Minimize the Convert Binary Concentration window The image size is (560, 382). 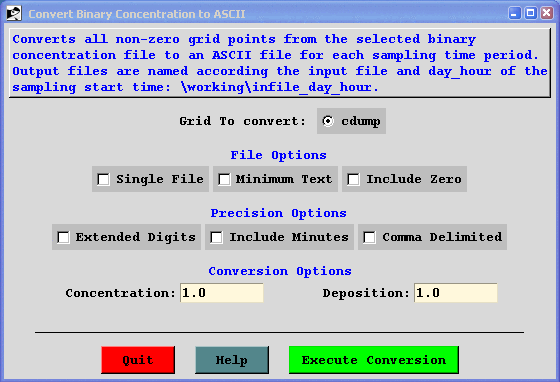pos(514,13)
